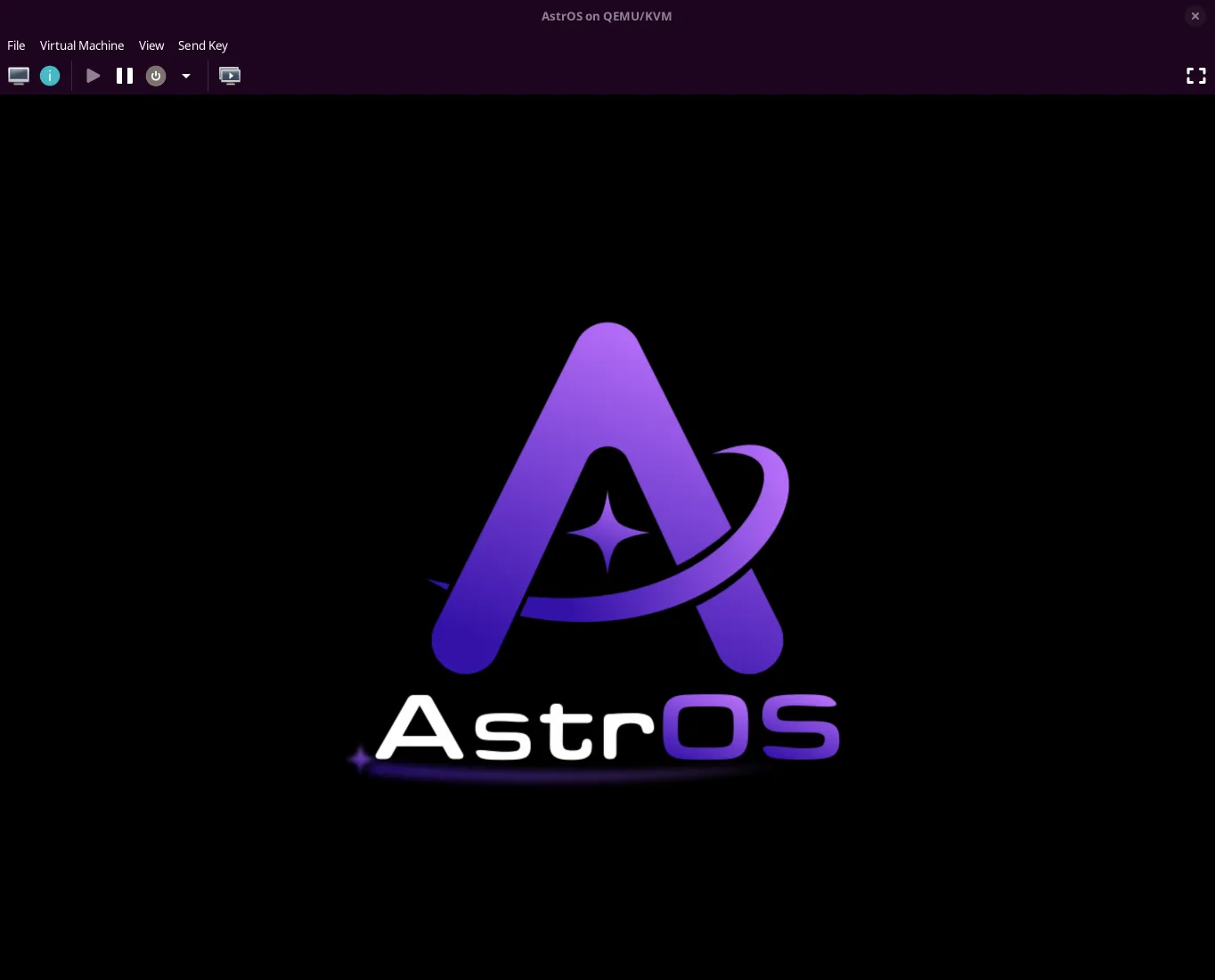Image resolution: width=1215 pixels, height=980 pixels.
Task: Pause the virtual machine
Action: pyautogui.click(x=125, y=76)
